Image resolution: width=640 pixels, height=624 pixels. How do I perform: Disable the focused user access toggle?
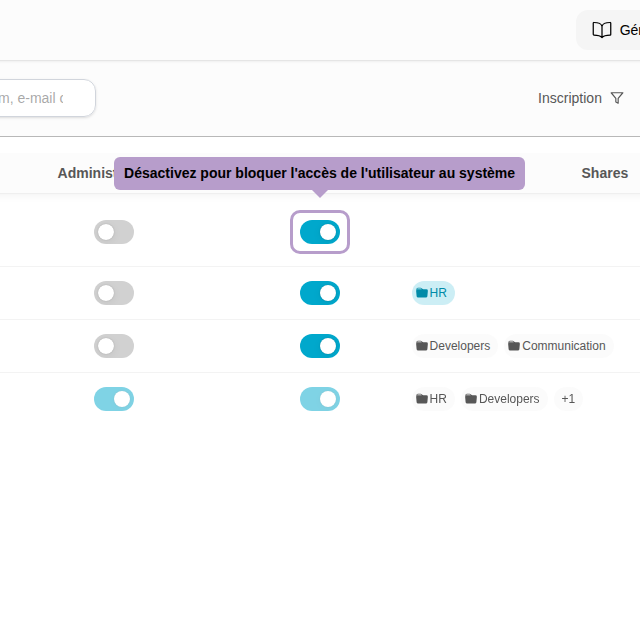[320, 232]
